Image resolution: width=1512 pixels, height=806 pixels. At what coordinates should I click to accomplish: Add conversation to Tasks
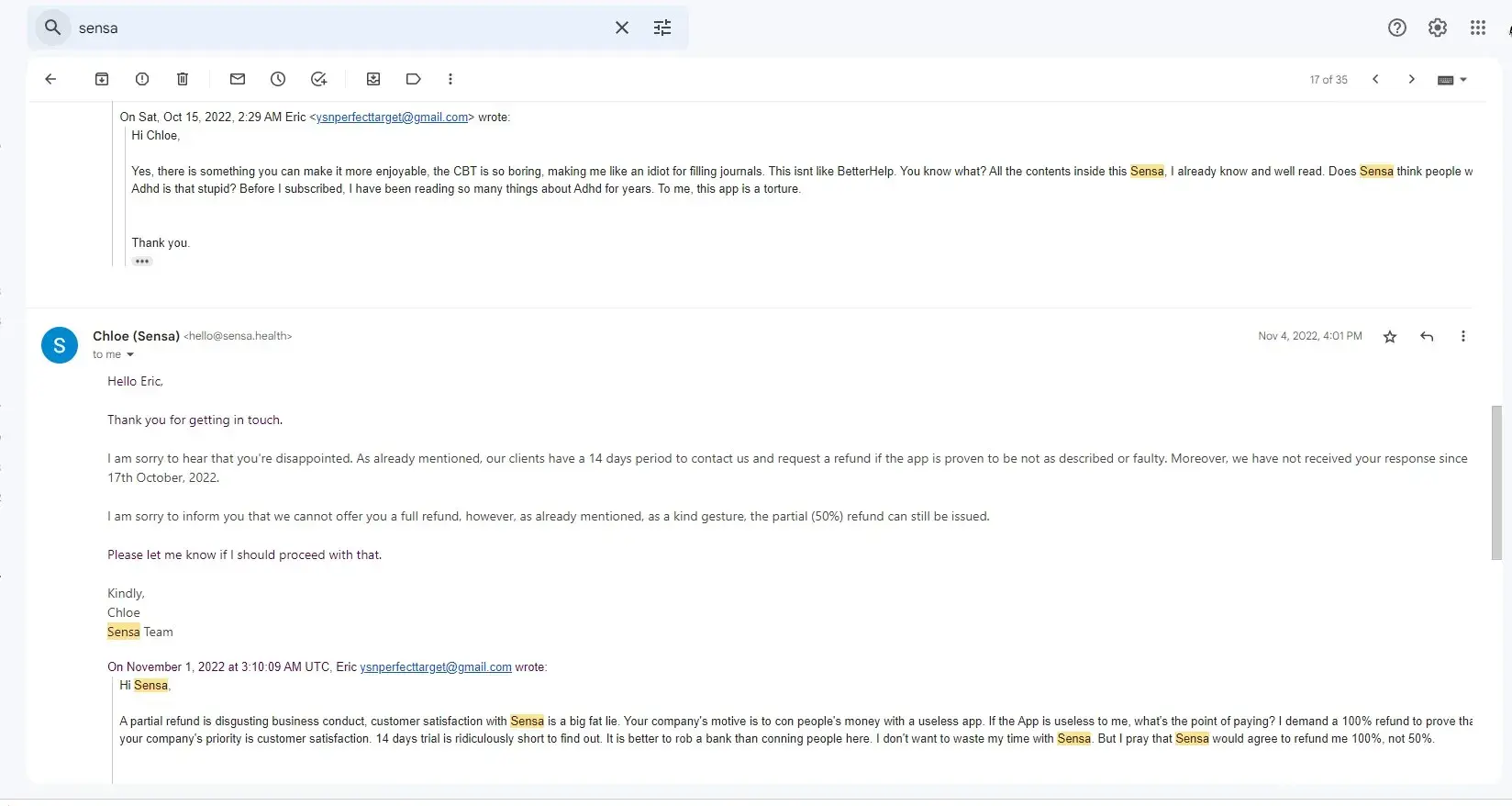click(318, 79)
